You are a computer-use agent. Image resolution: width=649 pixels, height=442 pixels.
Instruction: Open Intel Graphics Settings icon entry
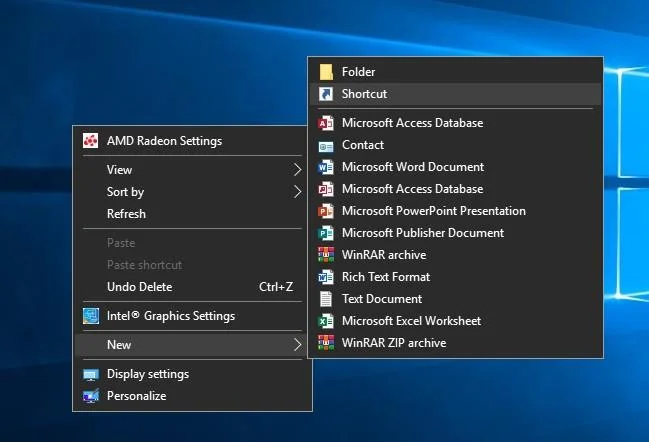[91, 316]
